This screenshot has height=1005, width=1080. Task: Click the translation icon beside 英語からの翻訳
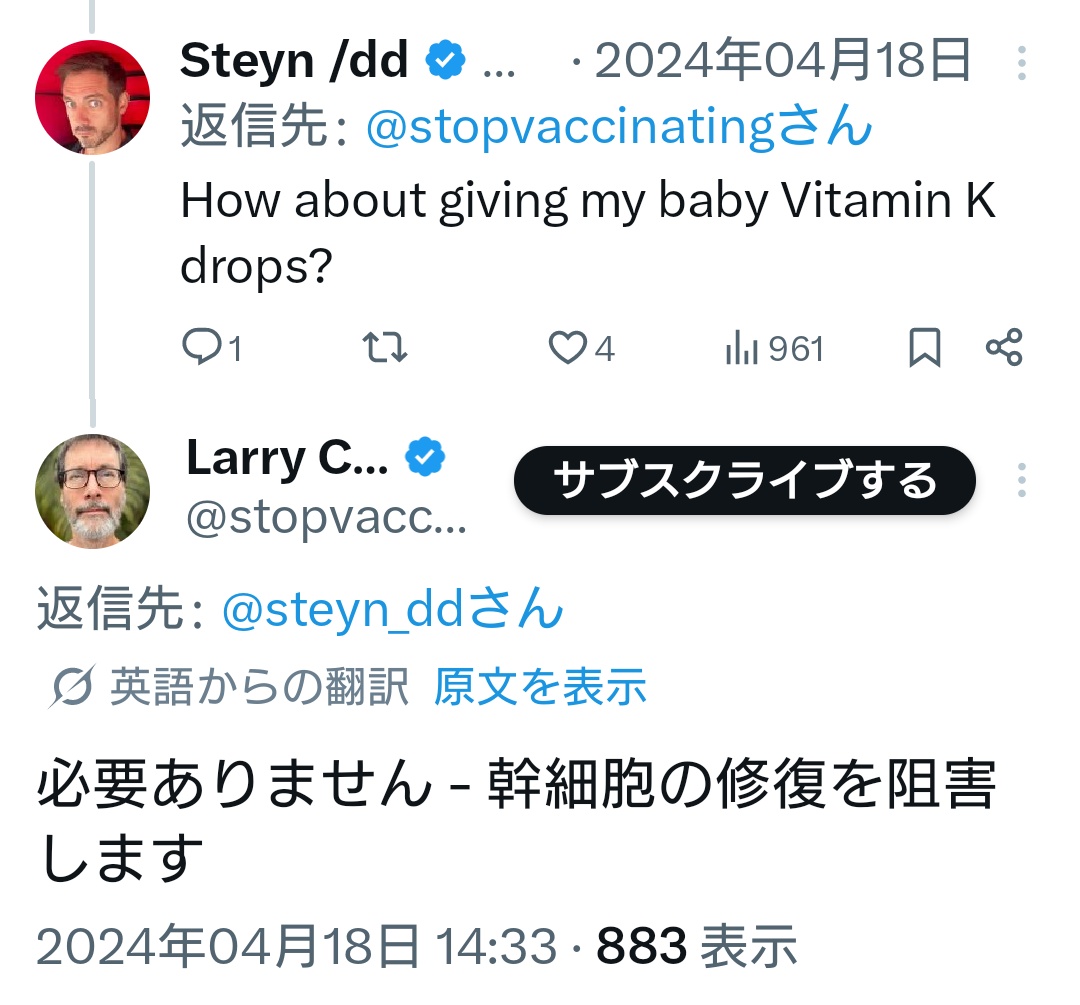coord(71,687)
